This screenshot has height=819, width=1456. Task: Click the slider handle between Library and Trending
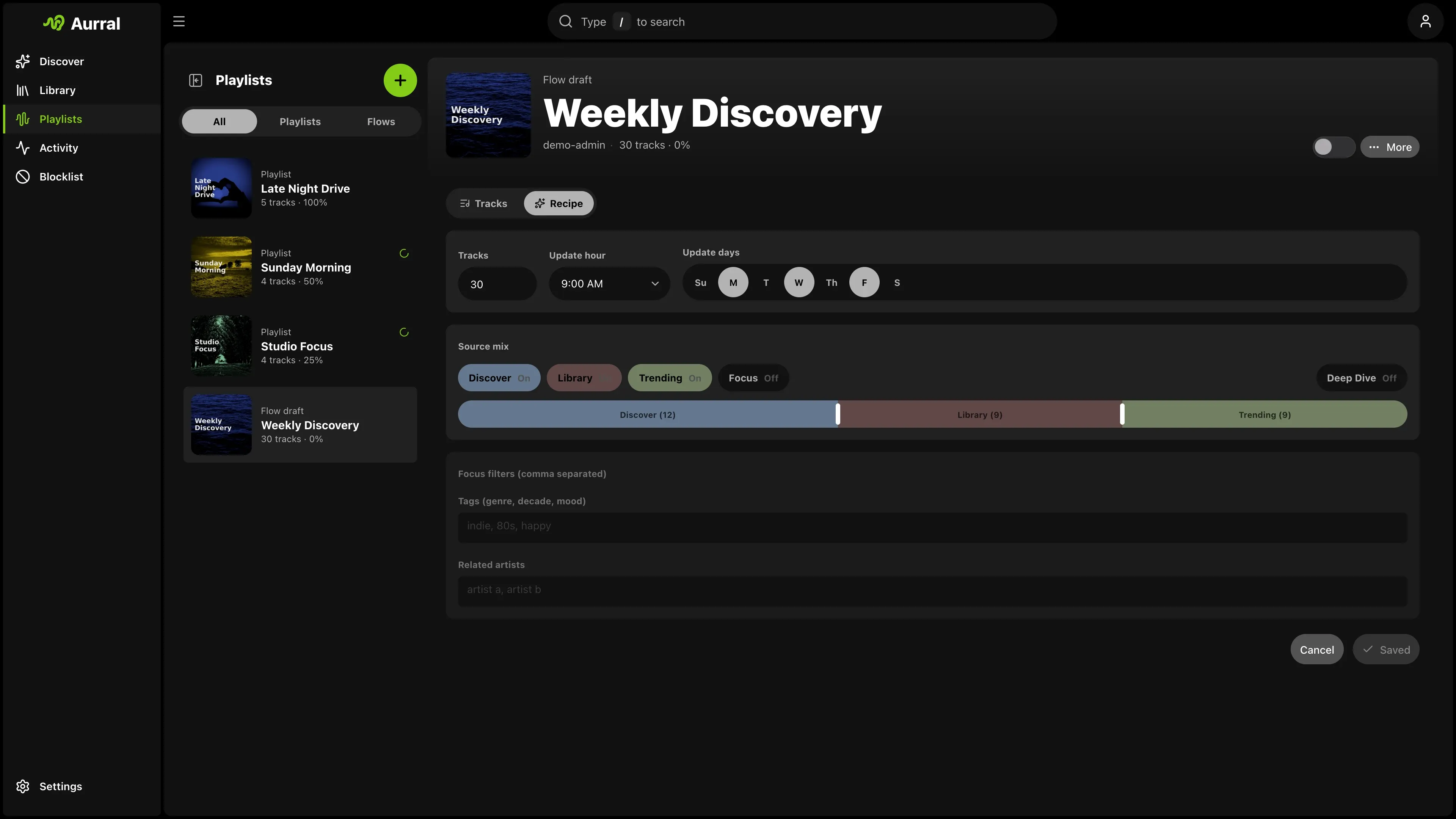(x=1122, y=414)
